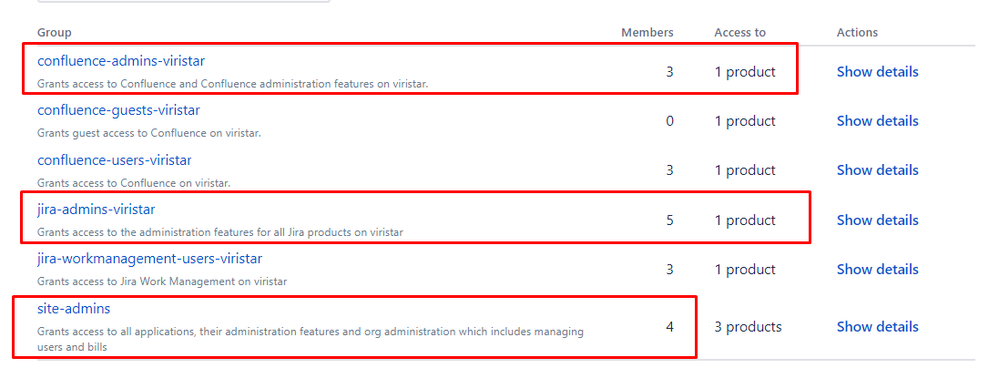
Task: Click description 'Grants access to Confluence on viristar.'
Action: click(134, 183)
